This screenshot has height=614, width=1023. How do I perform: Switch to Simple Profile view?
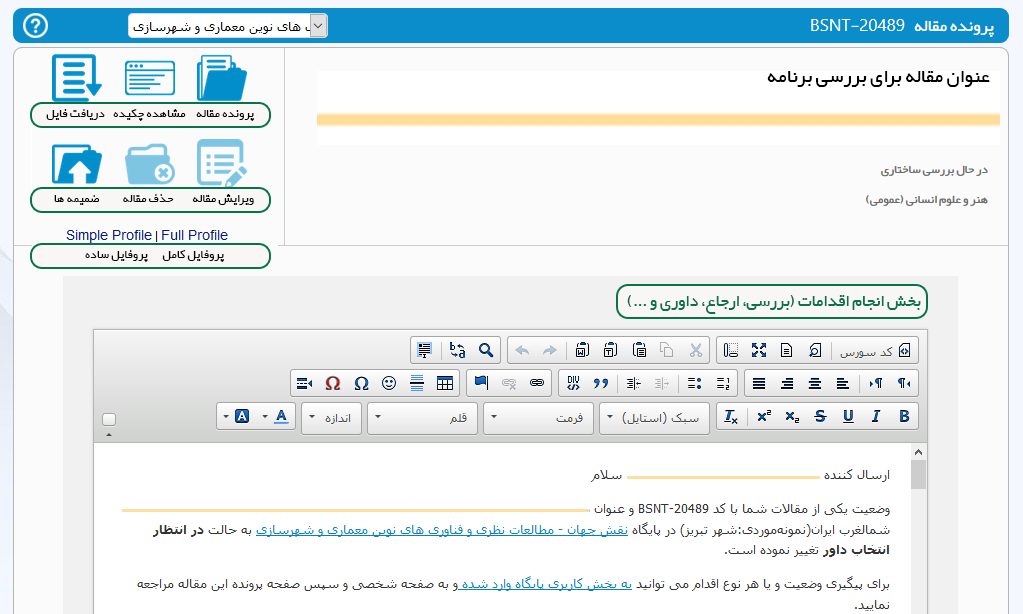click(x=108, y=235)
